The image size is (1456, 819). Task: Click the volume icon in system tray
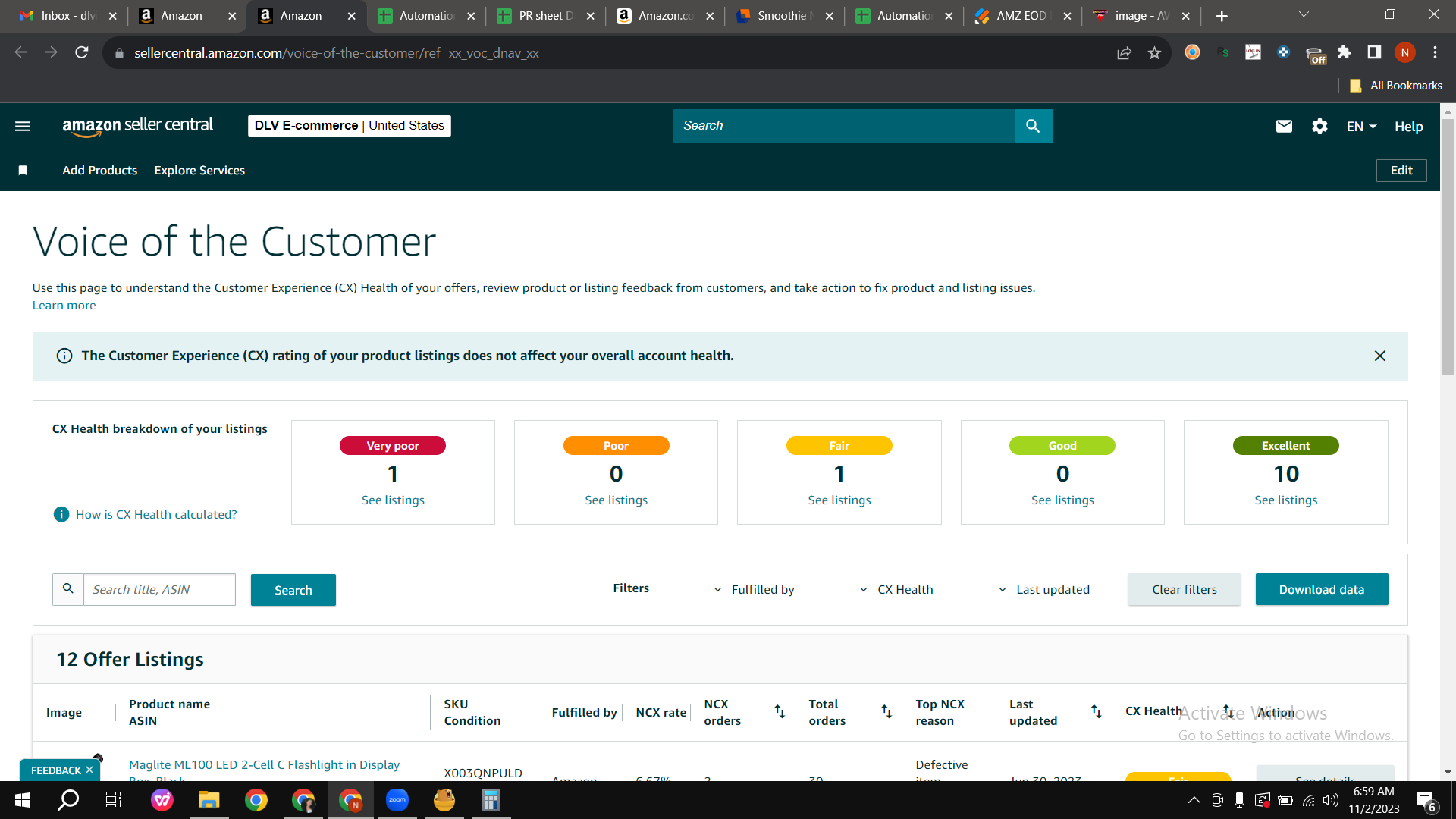[x=1331, y=800]
